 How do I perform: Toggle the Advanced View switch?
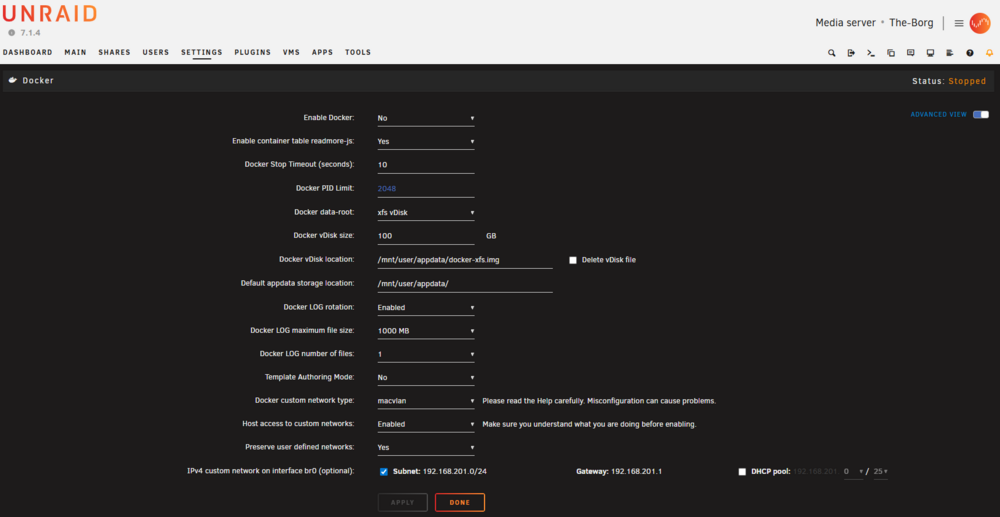(981, 115)
